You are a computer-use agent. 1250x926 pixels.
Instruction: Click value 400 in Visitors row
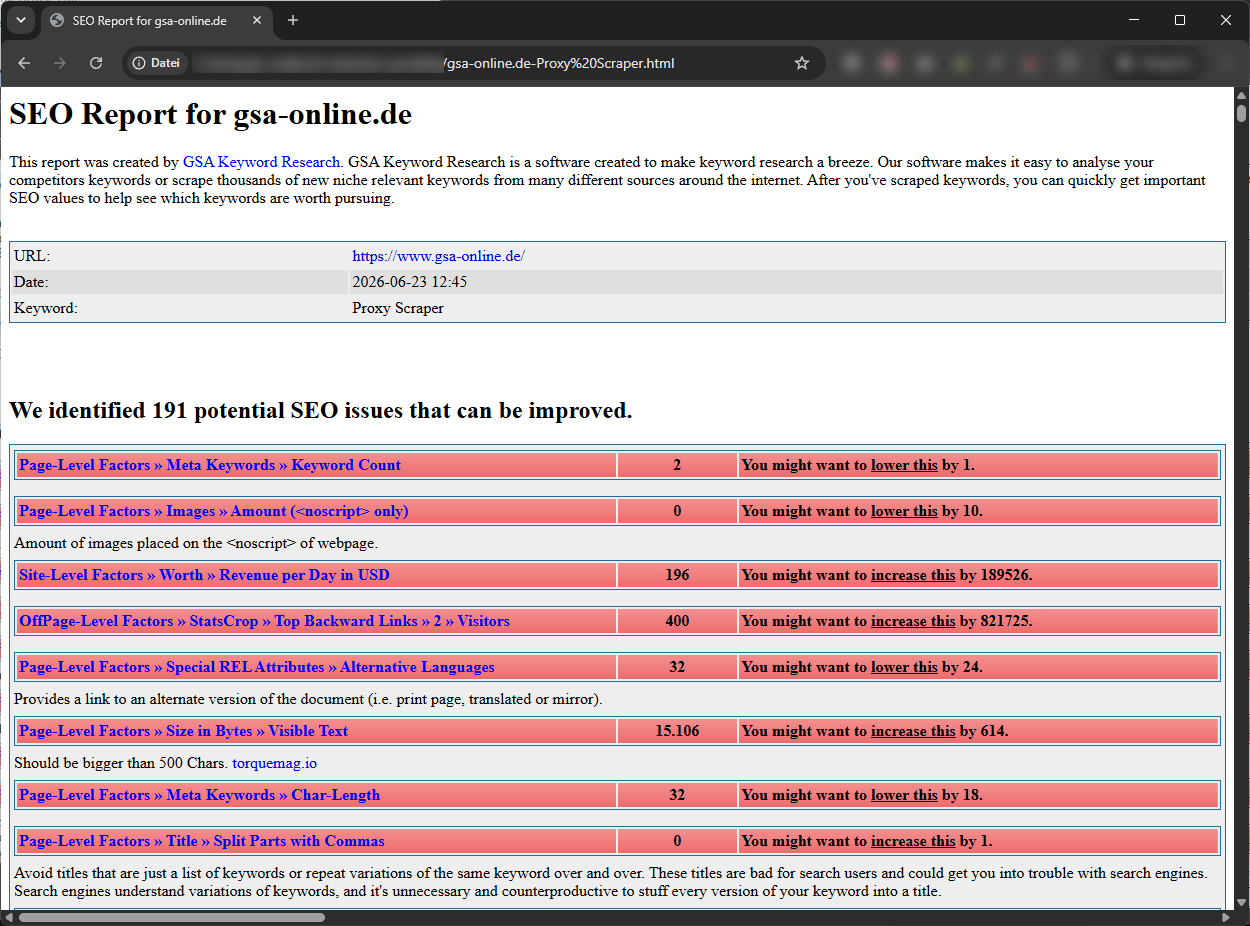pos(677,621)
